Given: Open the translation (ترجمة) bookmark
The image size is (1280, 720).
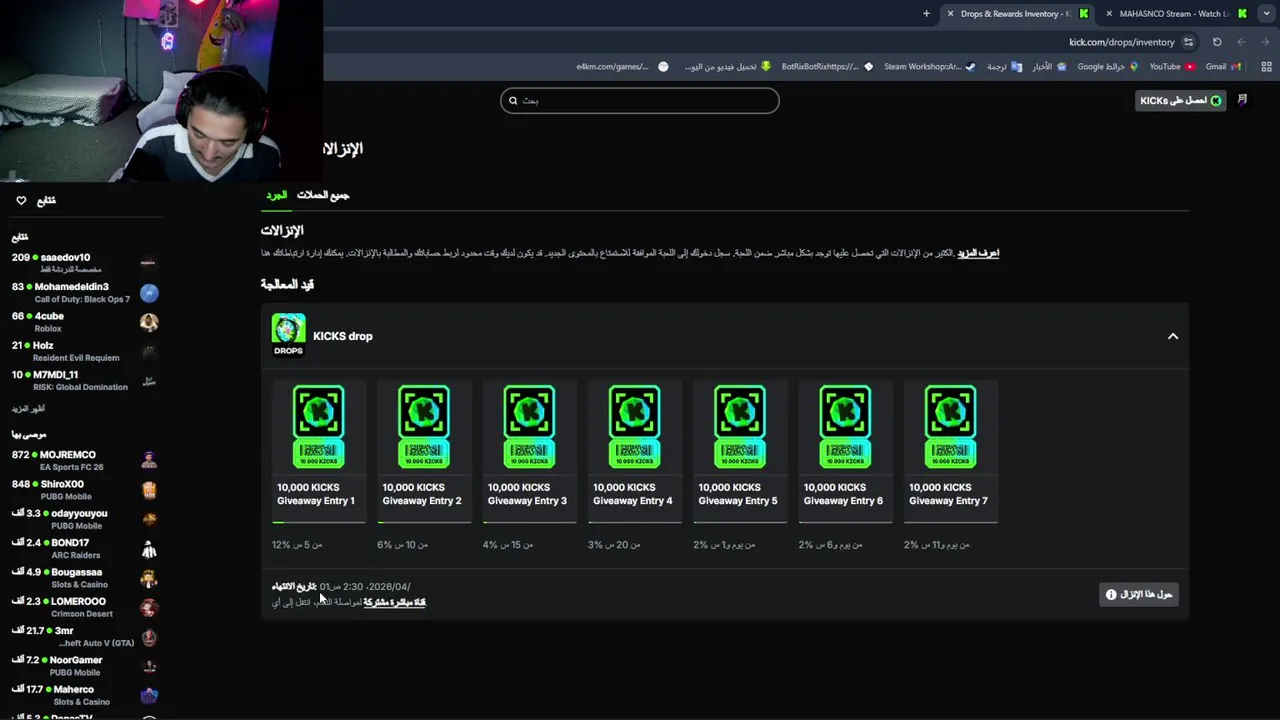Looking at the screenshot, I should (1004, 67).
